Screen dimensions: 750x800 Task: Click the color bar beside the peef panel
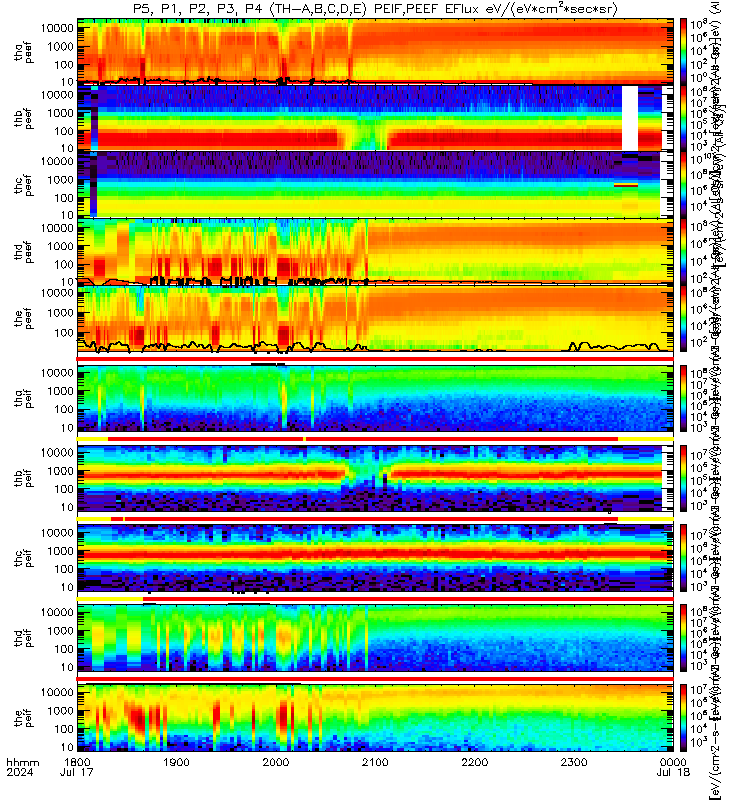coord(683,318)
